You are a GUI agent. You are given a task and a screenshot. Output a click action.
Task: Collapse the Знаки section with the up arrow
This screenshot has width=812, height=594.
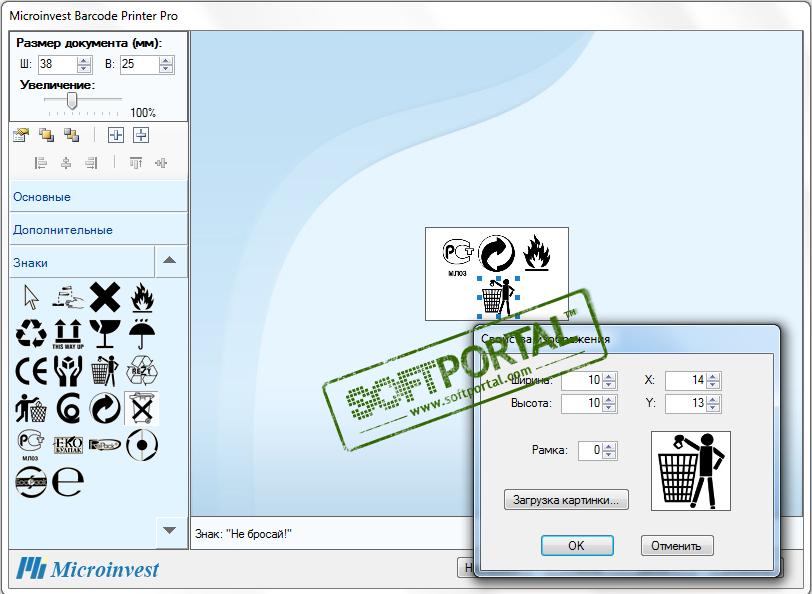tap(170, 261)
